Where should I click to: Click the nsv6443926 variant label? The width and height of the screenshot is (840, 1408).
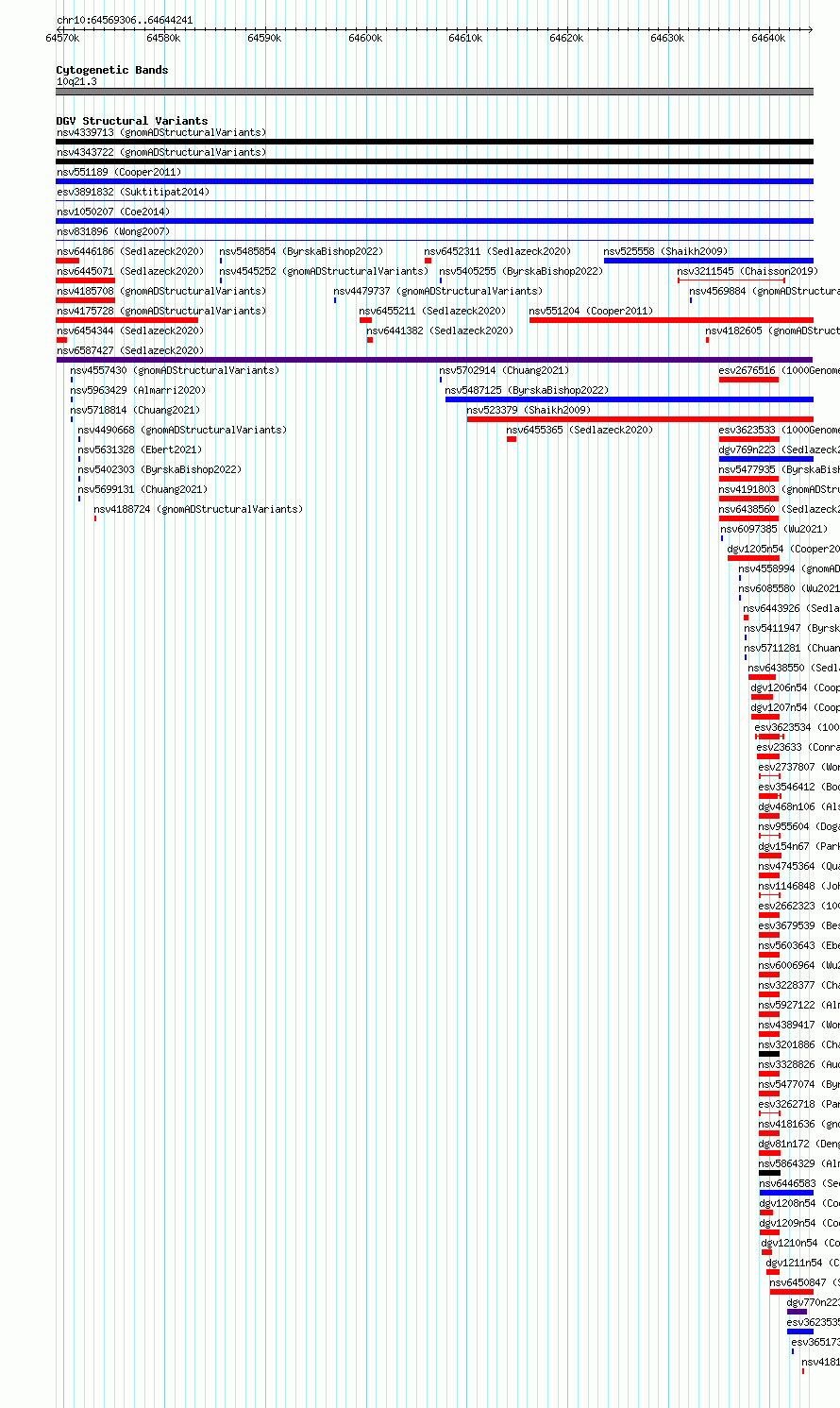coord(792,608)
